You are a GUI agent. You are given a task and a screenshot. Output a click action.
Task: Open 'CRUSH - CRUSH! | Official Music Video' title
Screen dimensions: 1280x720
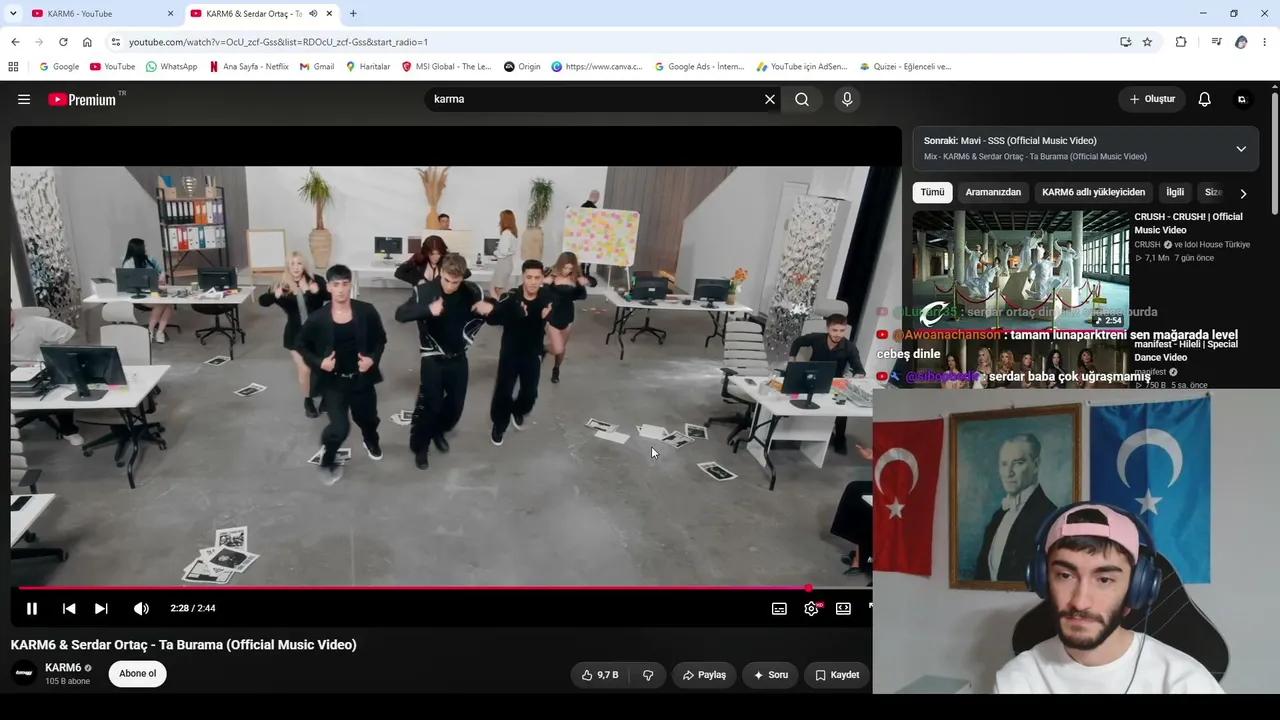(x=1188, y=223)
